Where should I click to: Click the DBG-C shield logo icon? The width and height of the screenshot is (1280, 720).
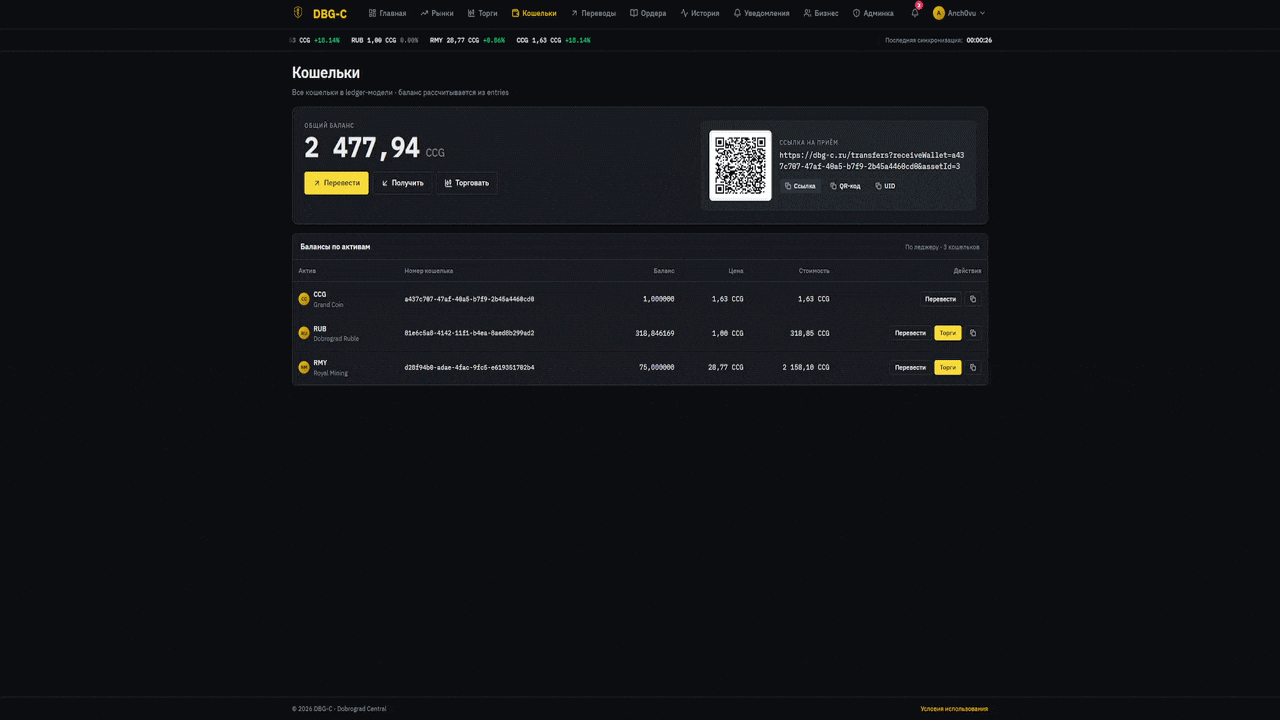pos(298,13)
